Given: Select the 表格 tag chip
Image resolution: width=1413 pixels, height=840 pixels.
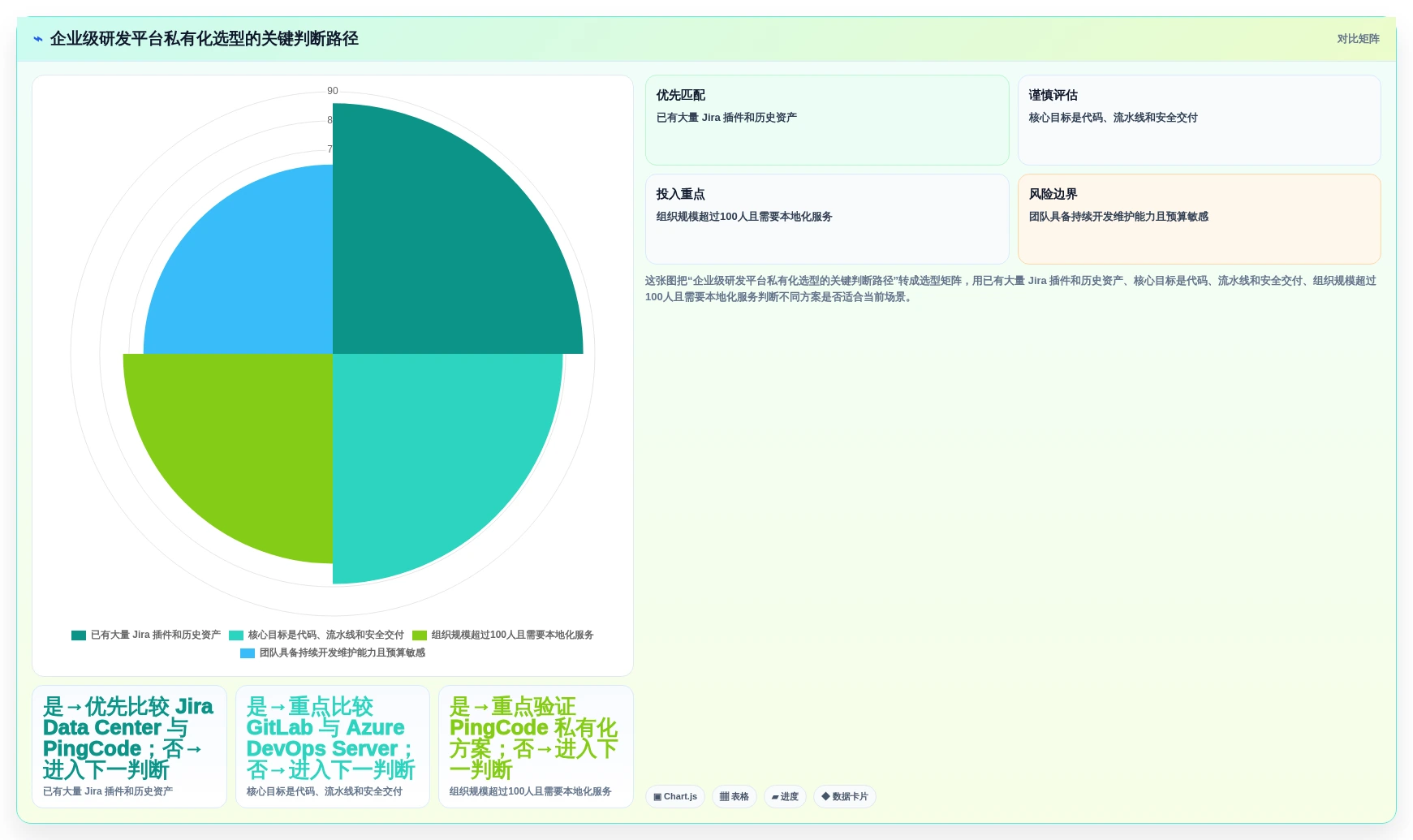Looking at the screenshot, I should pos(735,797).
